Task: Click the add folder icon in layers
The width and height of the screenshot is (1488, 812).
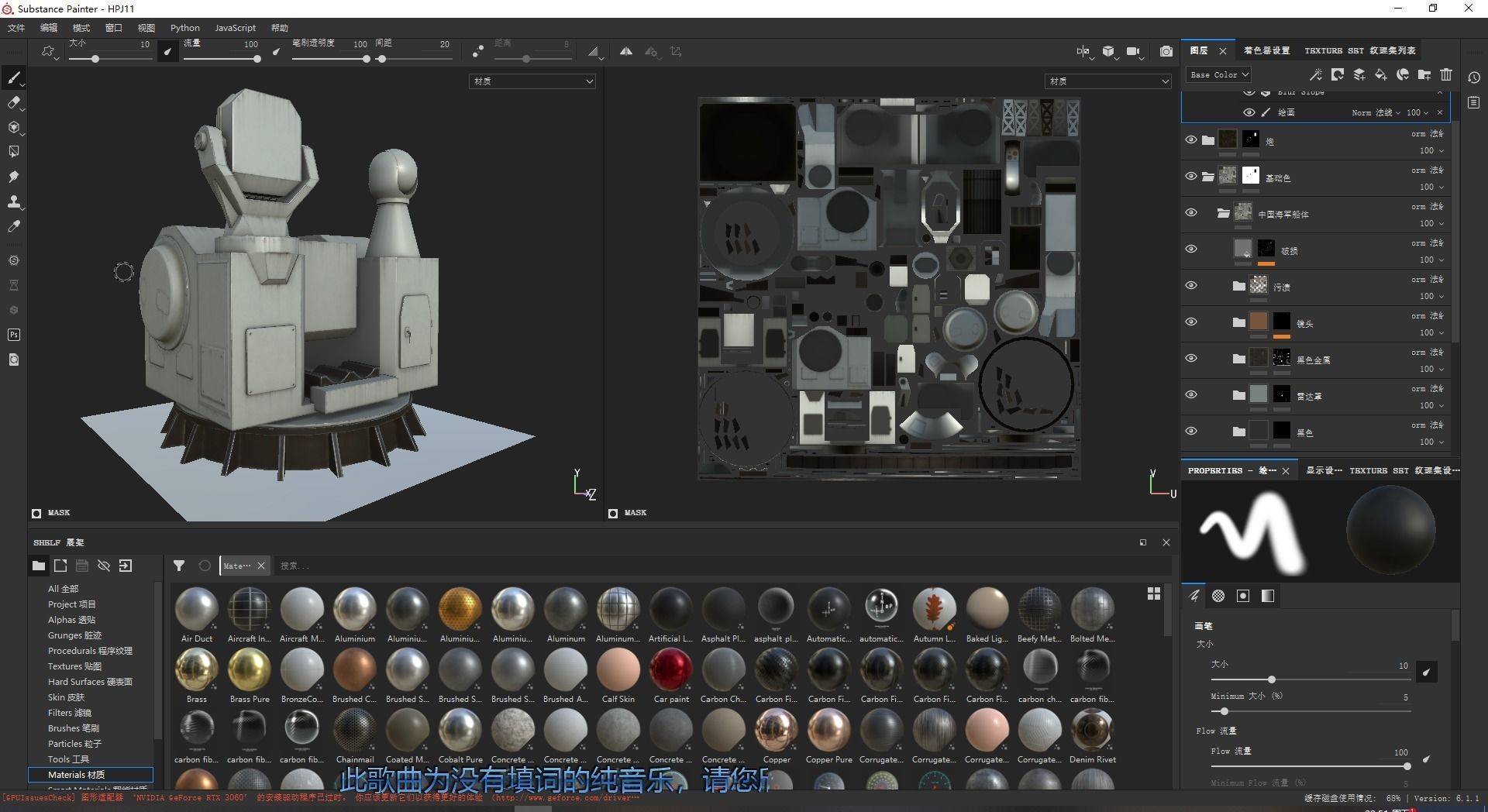Action: pyautogui.click(x=1424, y=74)
